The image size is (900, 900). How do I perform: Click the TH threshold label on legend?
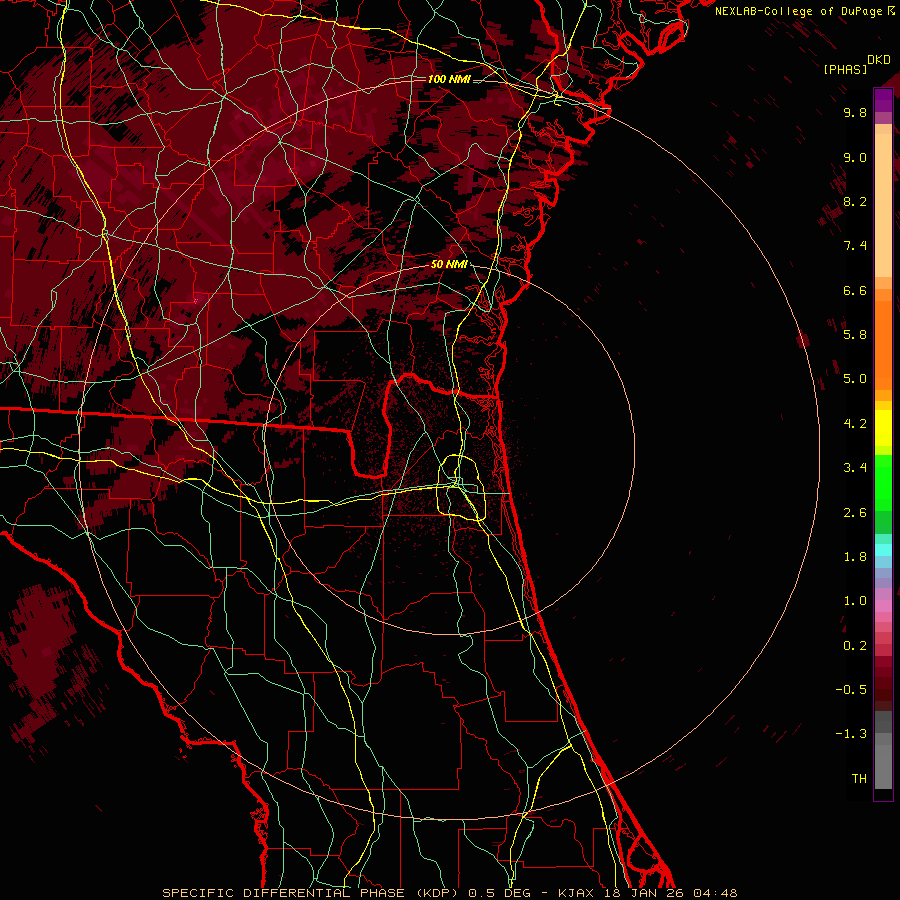coord(859,779)
